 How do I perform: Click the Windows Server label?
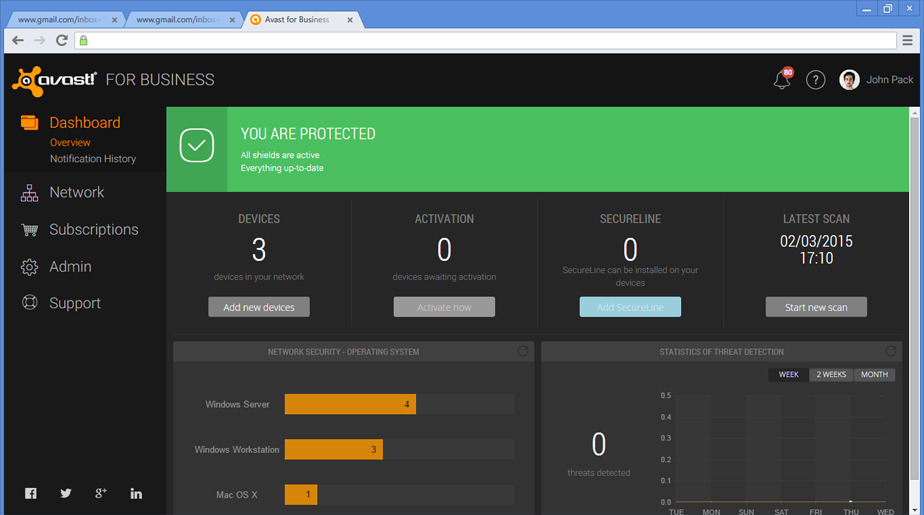(x=237, y=404)
